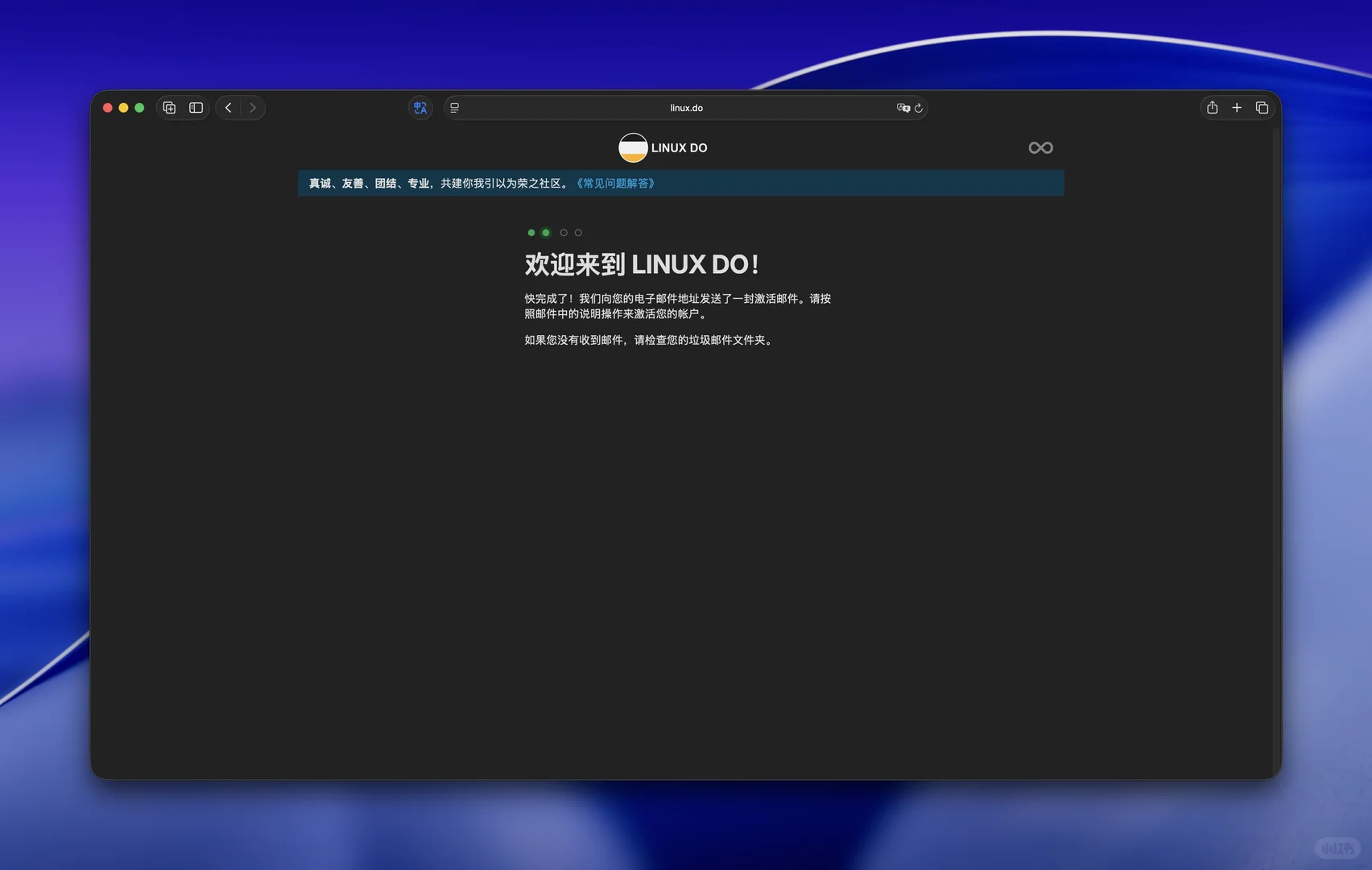The height and width of the screenshot is (870, 1372).
Task: Click the banner stating the community values
Action: (437, 183)
